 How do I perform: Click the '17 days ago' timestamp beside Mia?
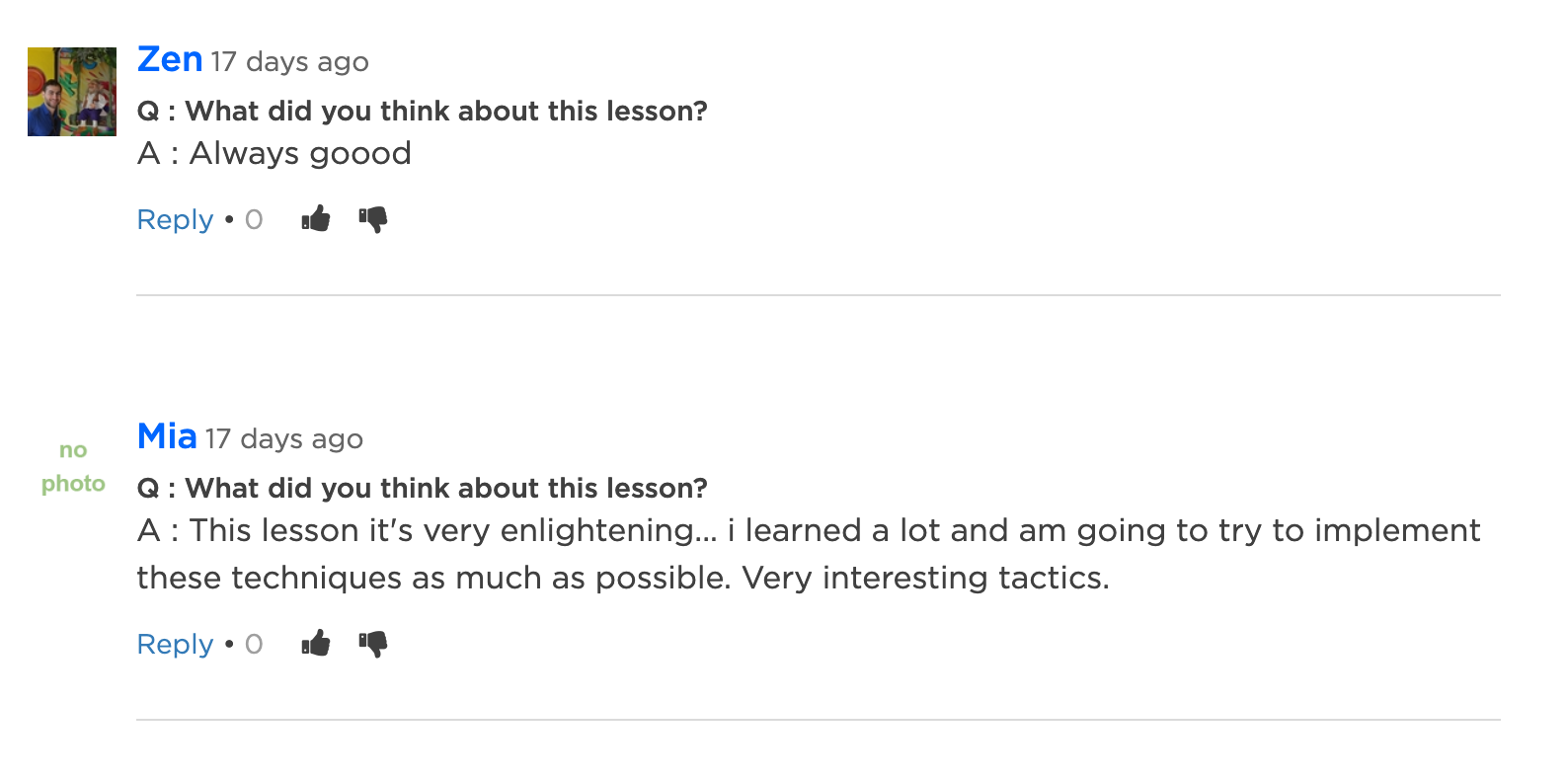coord(284,439)
